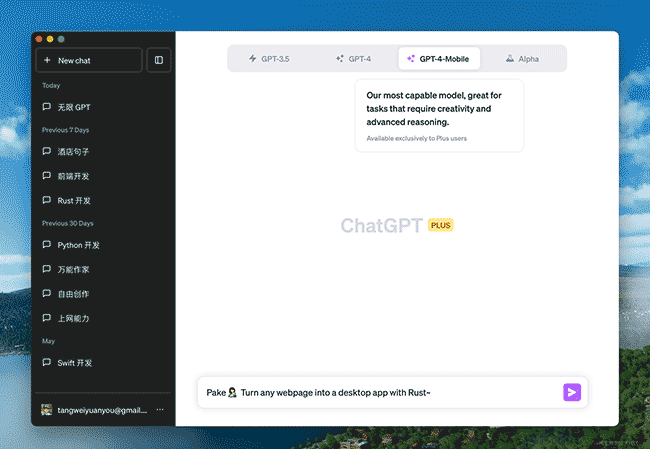Select the GPT-4-Mobile tab

click(x=439, y=58)
